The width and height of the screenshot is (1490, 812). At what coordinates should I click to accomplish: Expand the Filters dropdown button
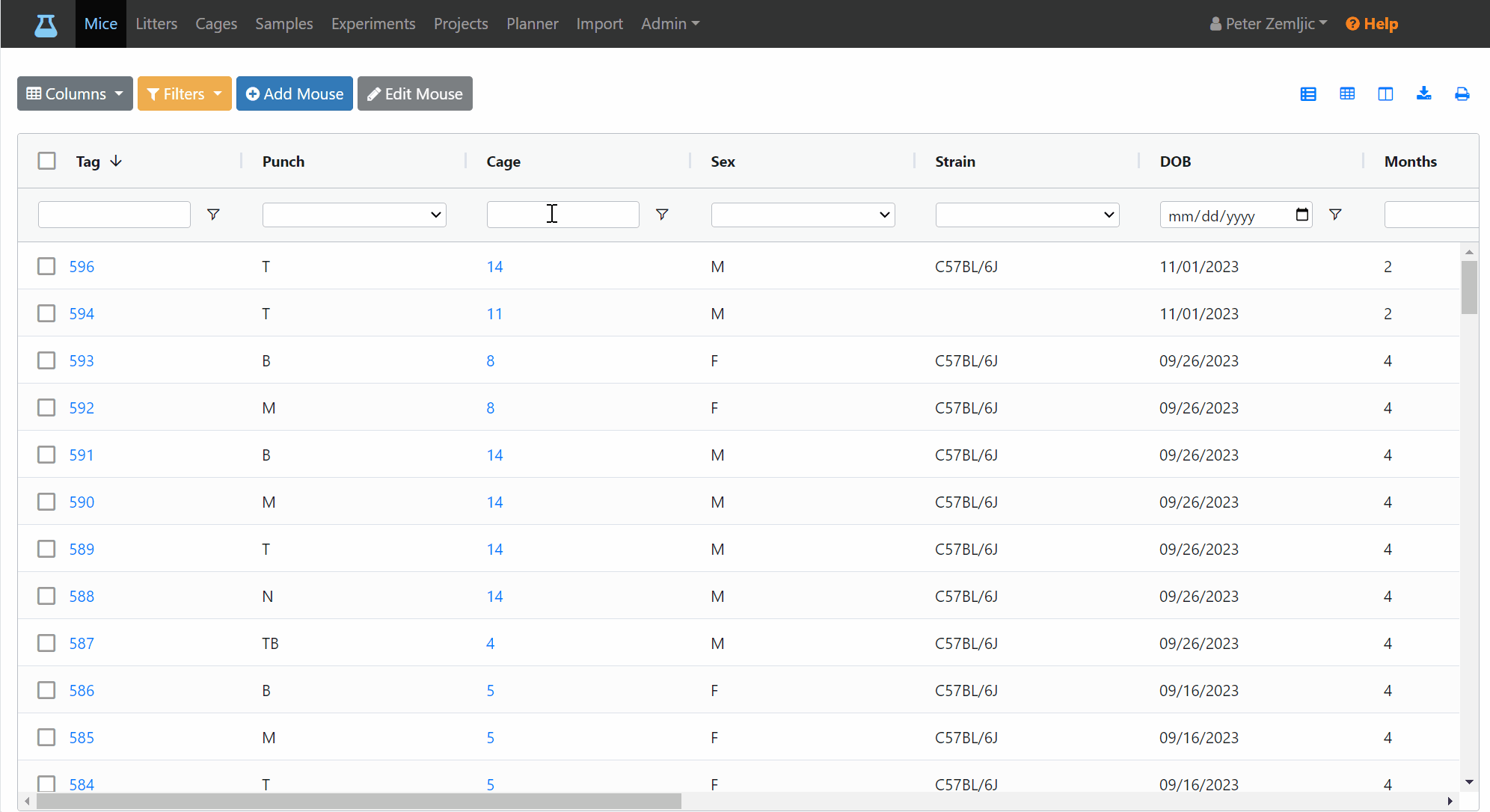tap(185, 93)
